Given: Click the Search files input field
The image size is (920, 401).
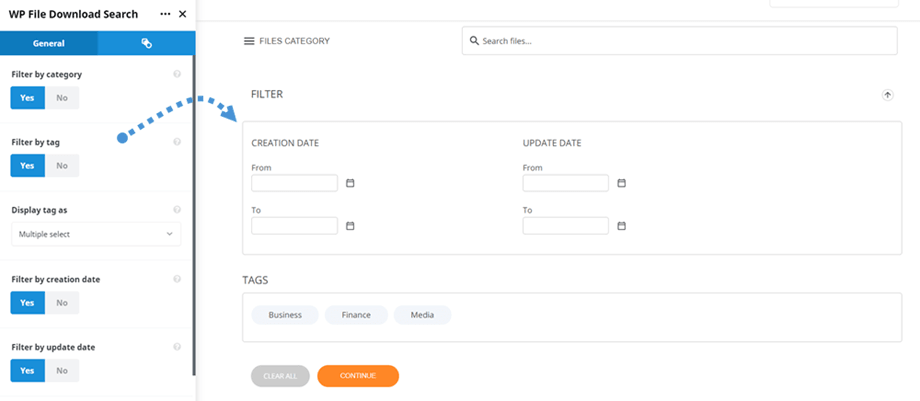Looking at the screenshot, I should pos(680,41).
